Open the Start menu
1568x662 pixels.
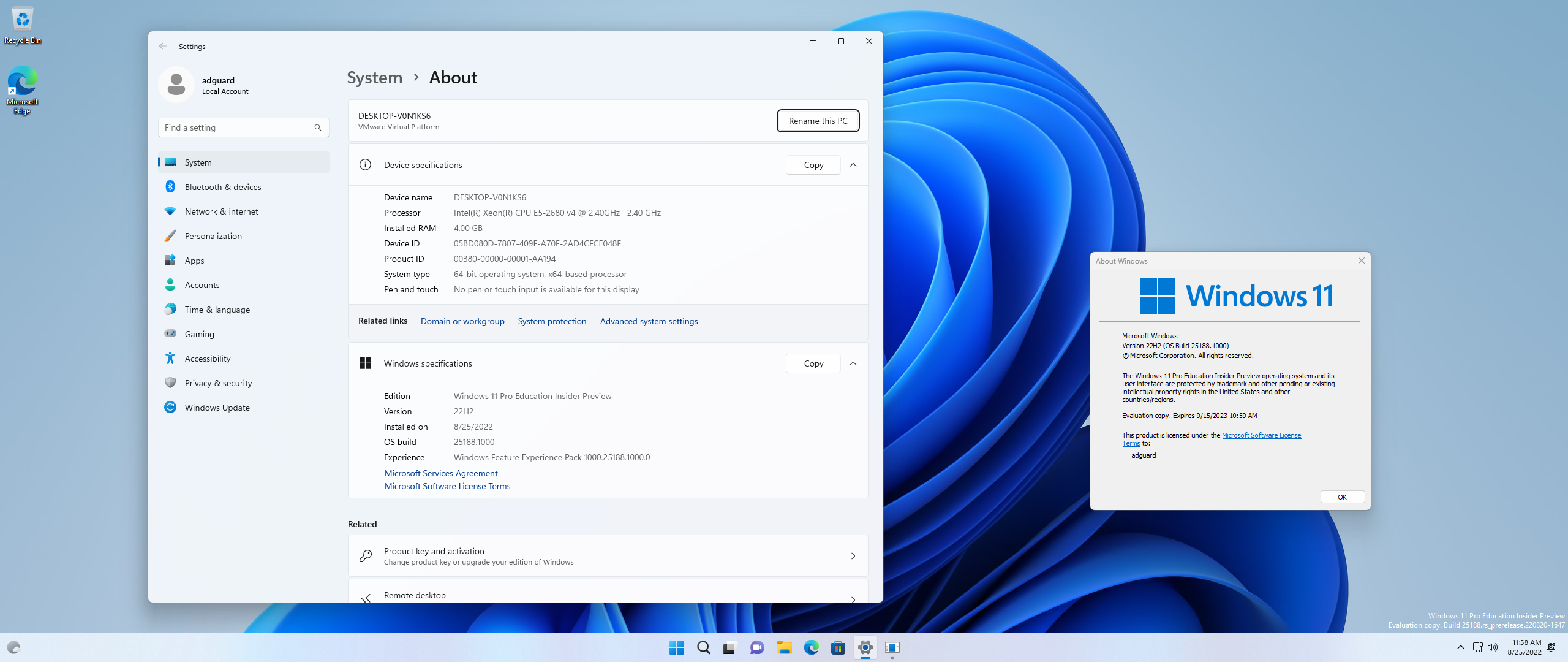[x=676, y=647]
